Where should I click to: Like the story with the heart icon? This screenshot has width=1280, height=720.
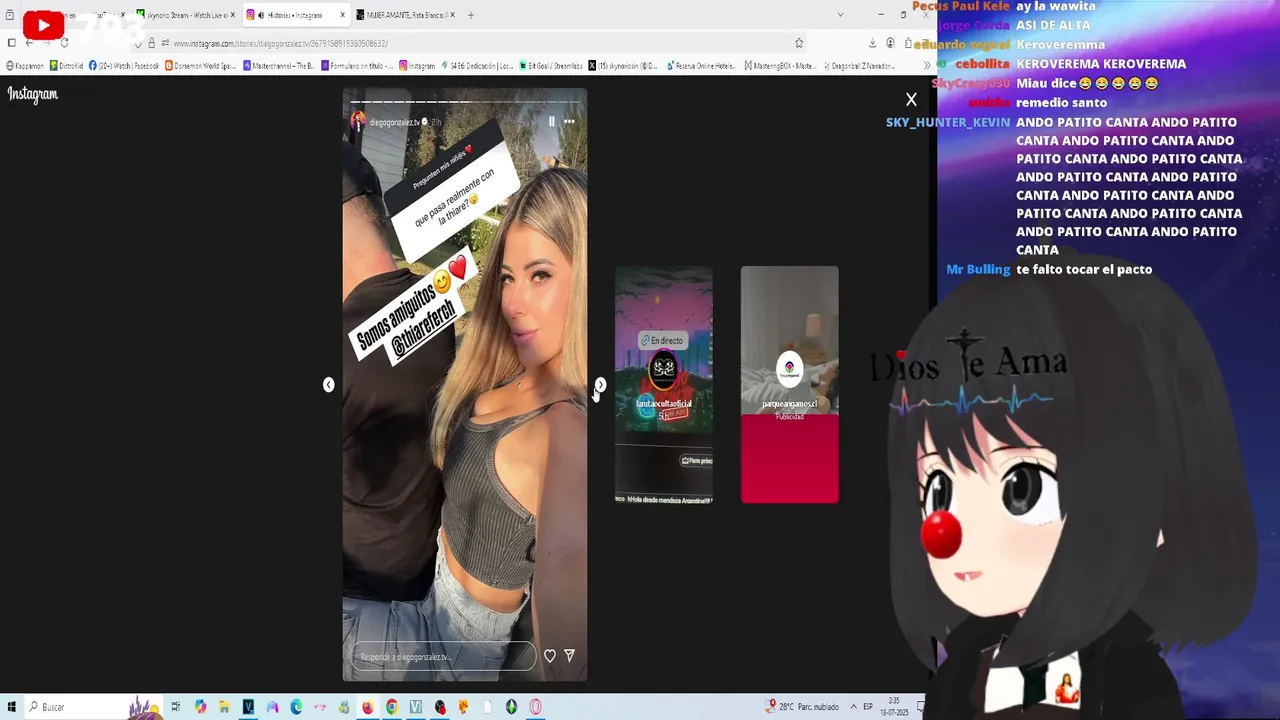tap(549, 656)
